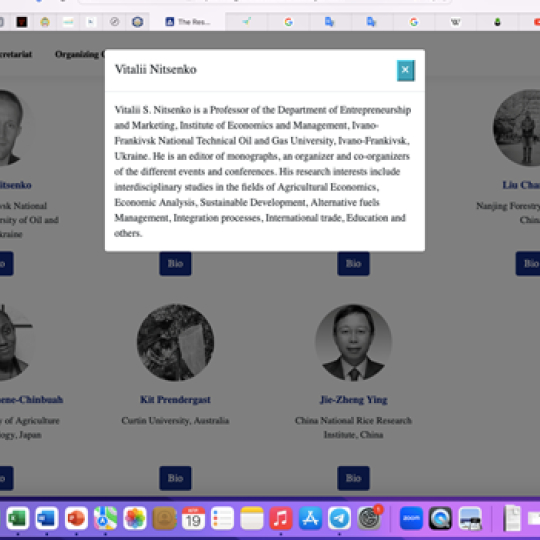Image resolution: width=540 pixels, height=540 pixels.
Task: Click Jie-Zheng Ying portrait photo
Action: click(354, 342)
